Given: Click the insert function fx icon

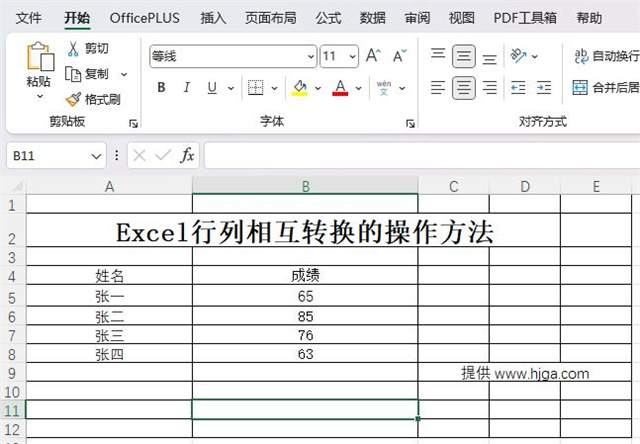Looking at the screenshot, I should click(x=187, y=155).
